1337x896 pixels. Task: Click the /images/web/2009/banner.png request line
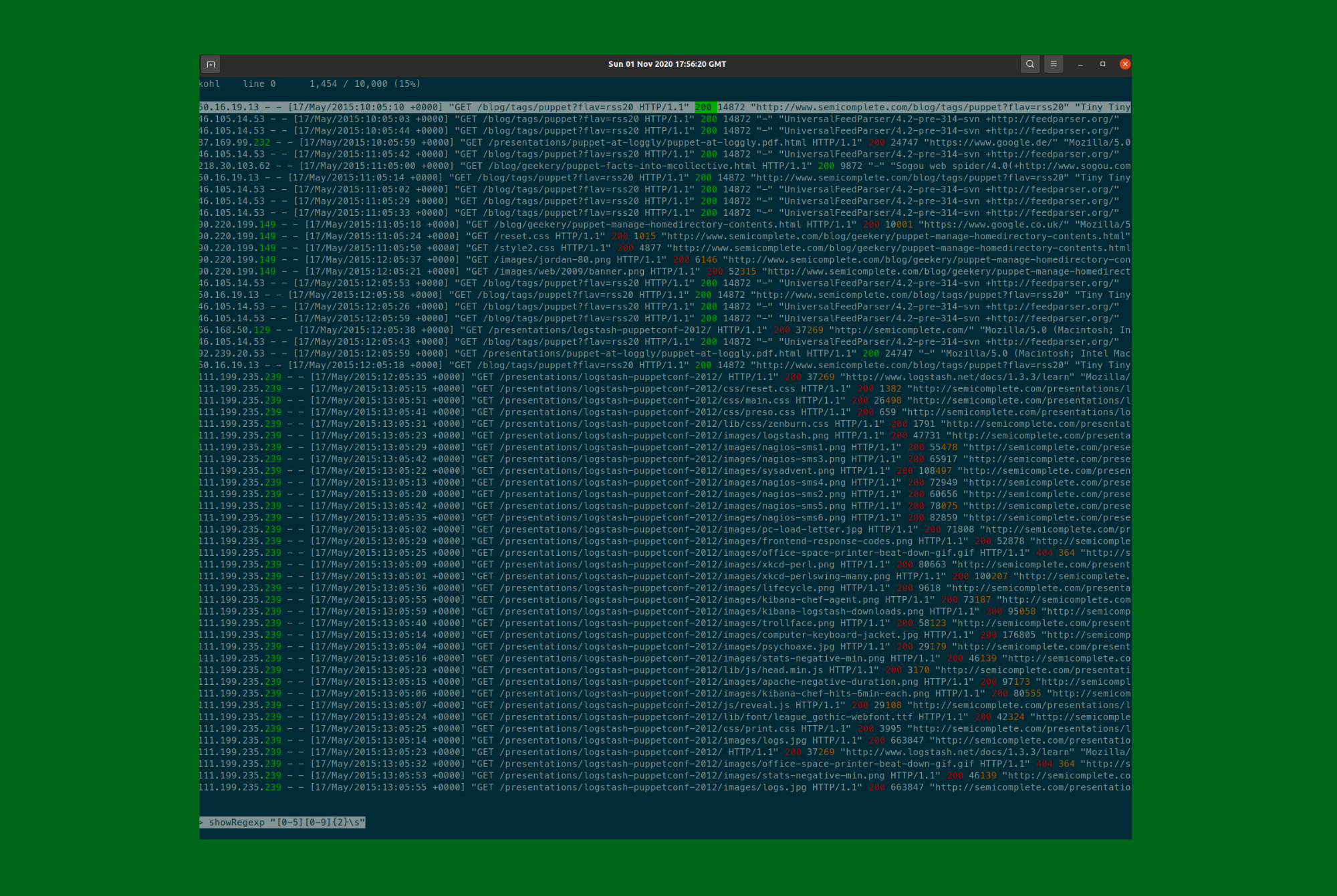[665, 271]
